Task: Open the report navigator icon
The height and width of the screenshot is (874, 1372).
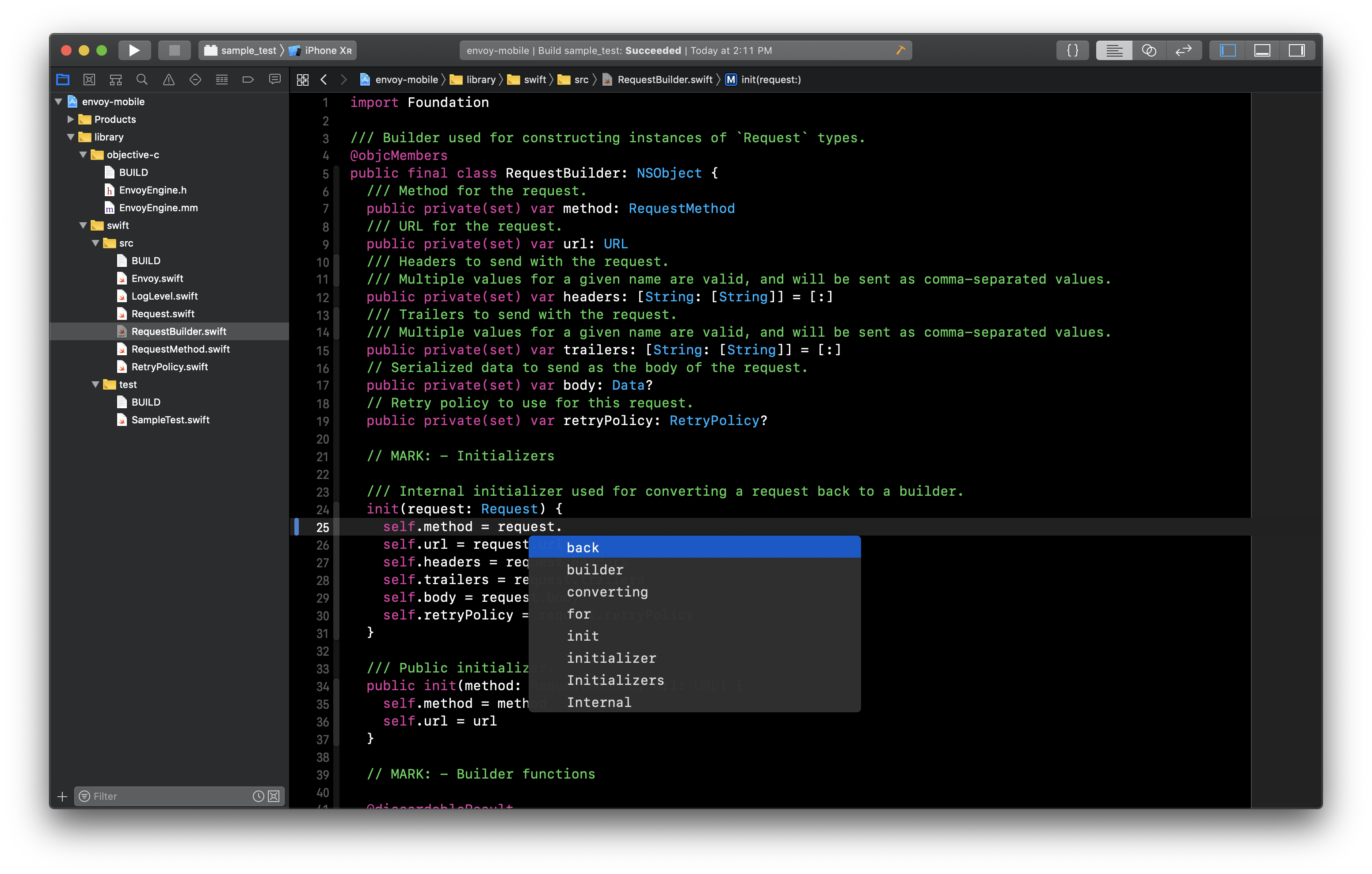Action: coord(274,80)
